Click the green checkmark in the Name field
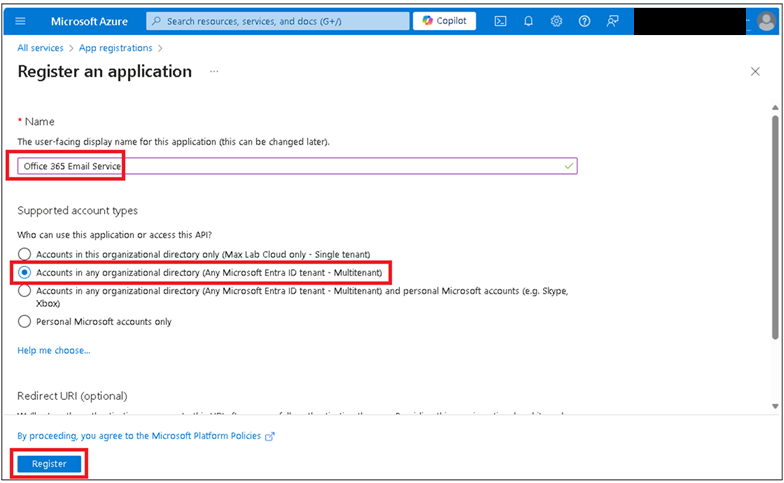Screen dimensions: 784x483 click(568, 166)
